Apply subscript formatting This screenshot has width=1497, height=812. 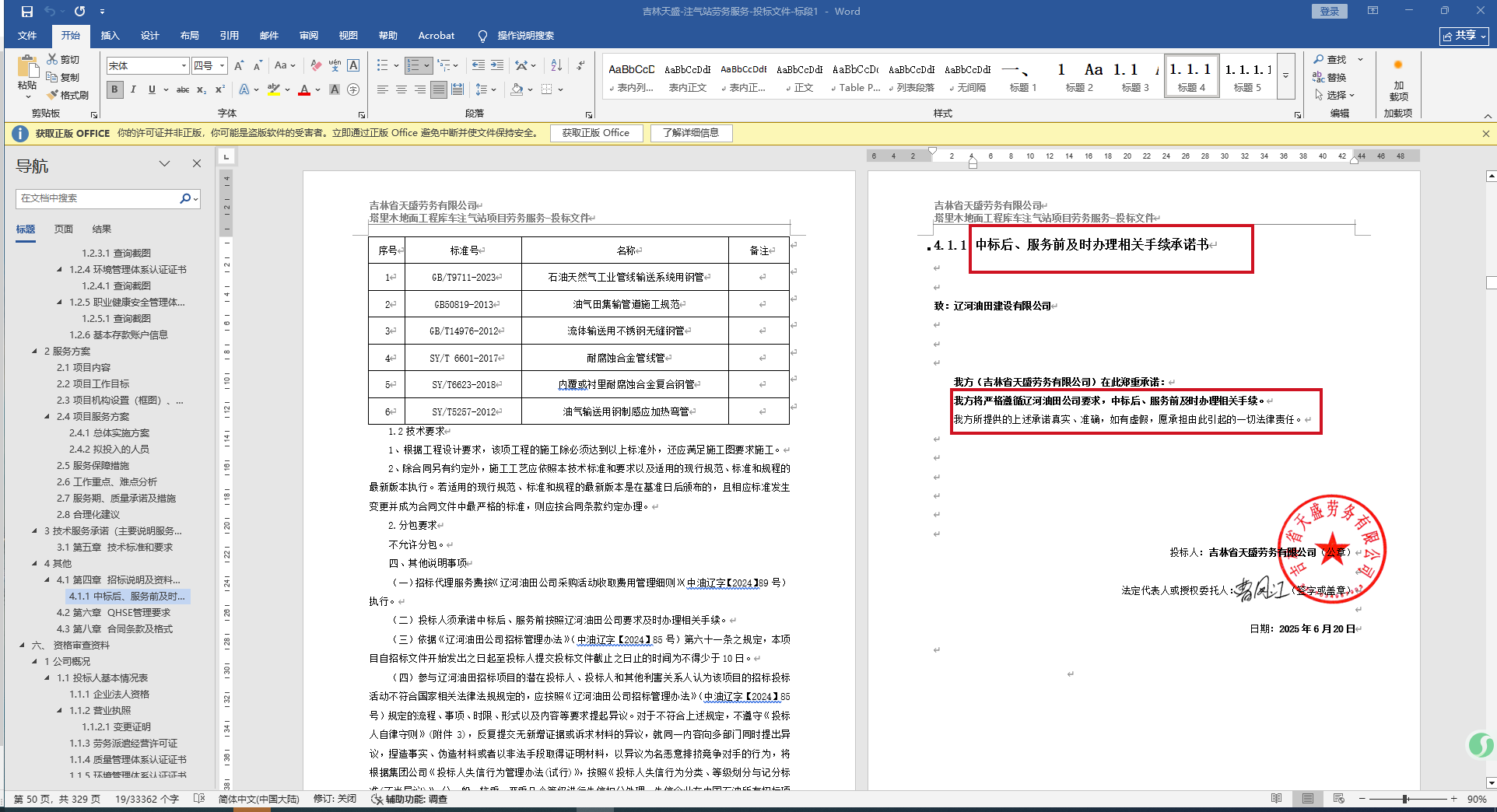tap(202, 89)
